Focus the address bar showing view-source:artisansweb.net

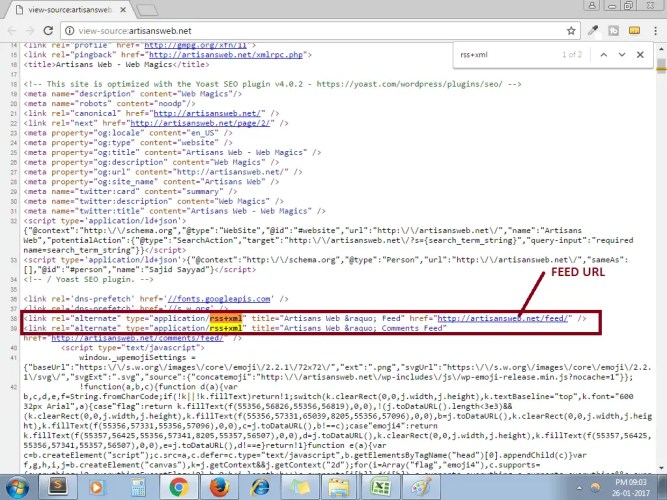[319, 31]
